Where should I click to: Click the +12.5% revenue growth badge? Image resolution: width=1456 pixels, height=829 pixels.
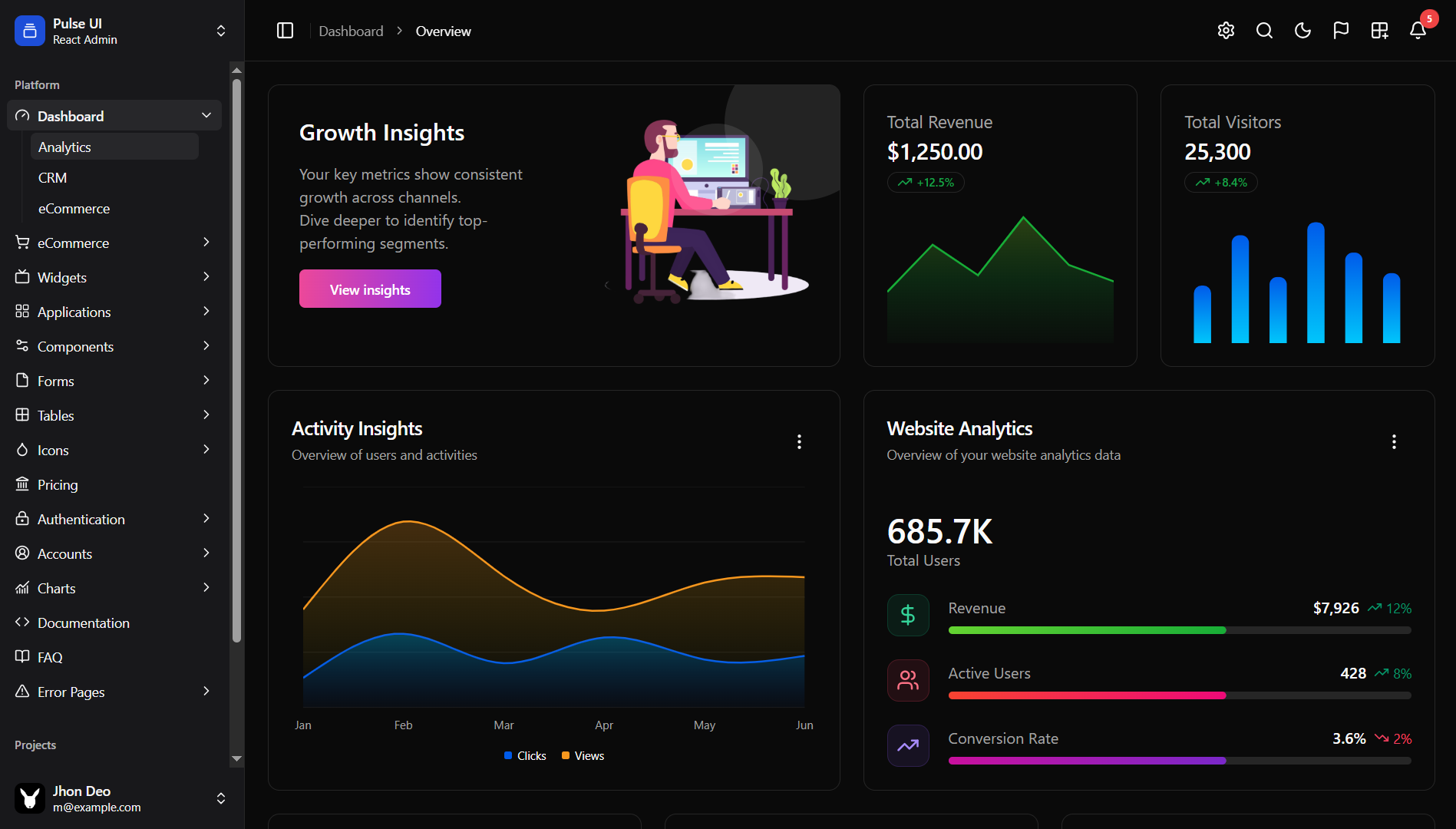(926, 182)
